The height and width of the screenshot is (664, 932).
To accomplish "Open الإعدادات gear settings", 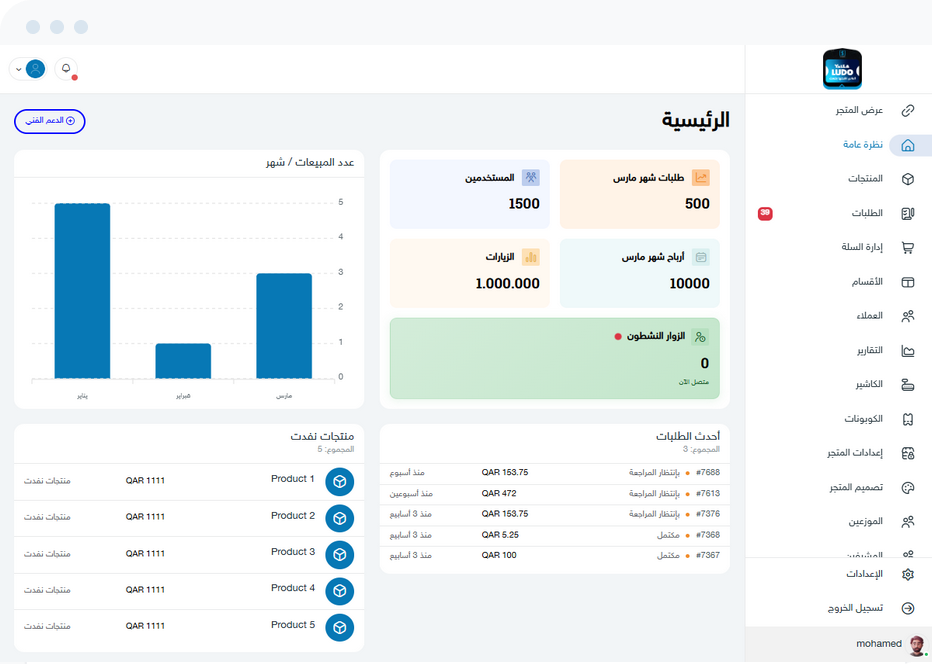I will 908,574.
